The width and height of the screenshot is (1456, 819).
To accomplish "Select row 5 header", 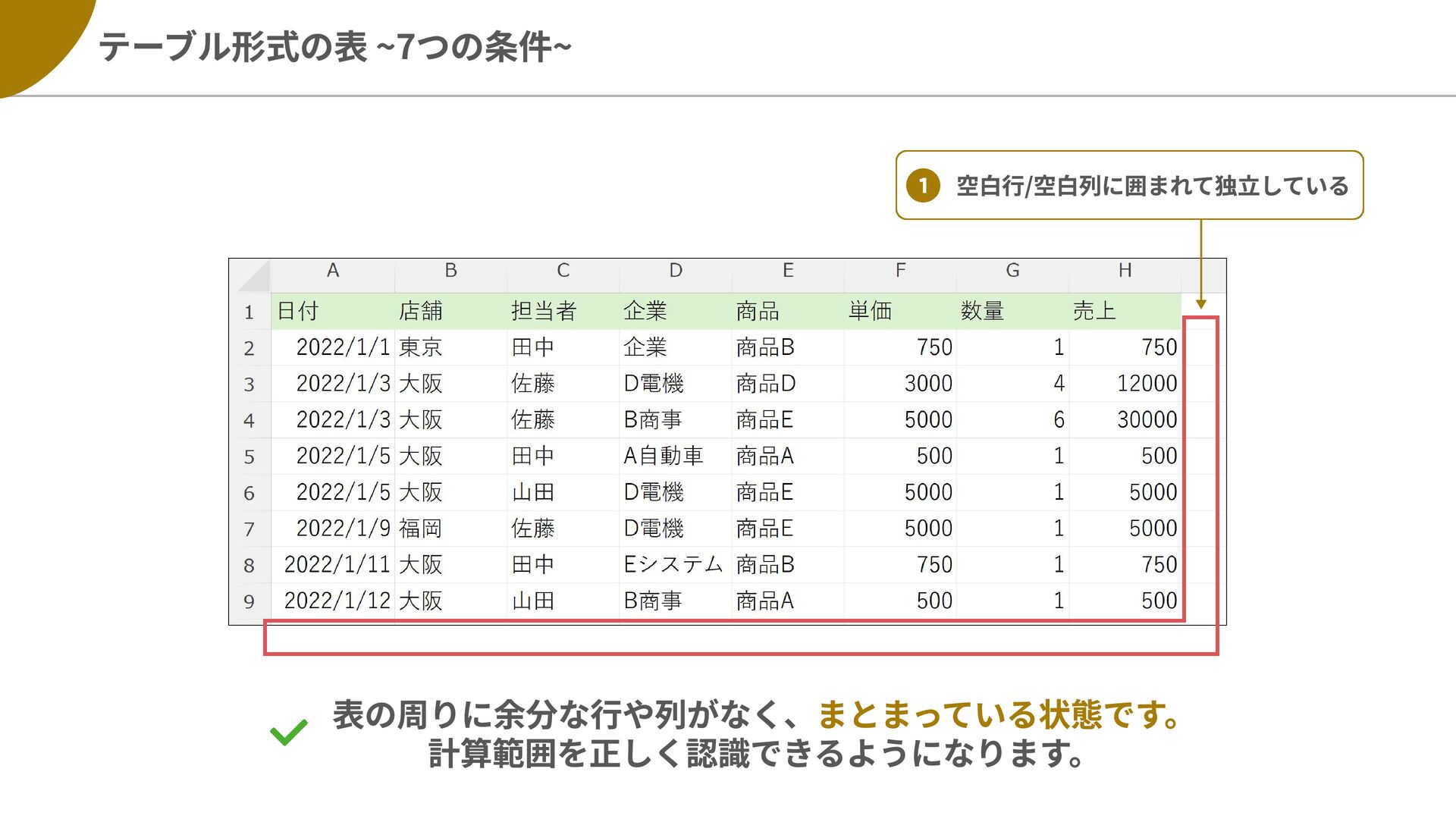I will pos(249,457).
